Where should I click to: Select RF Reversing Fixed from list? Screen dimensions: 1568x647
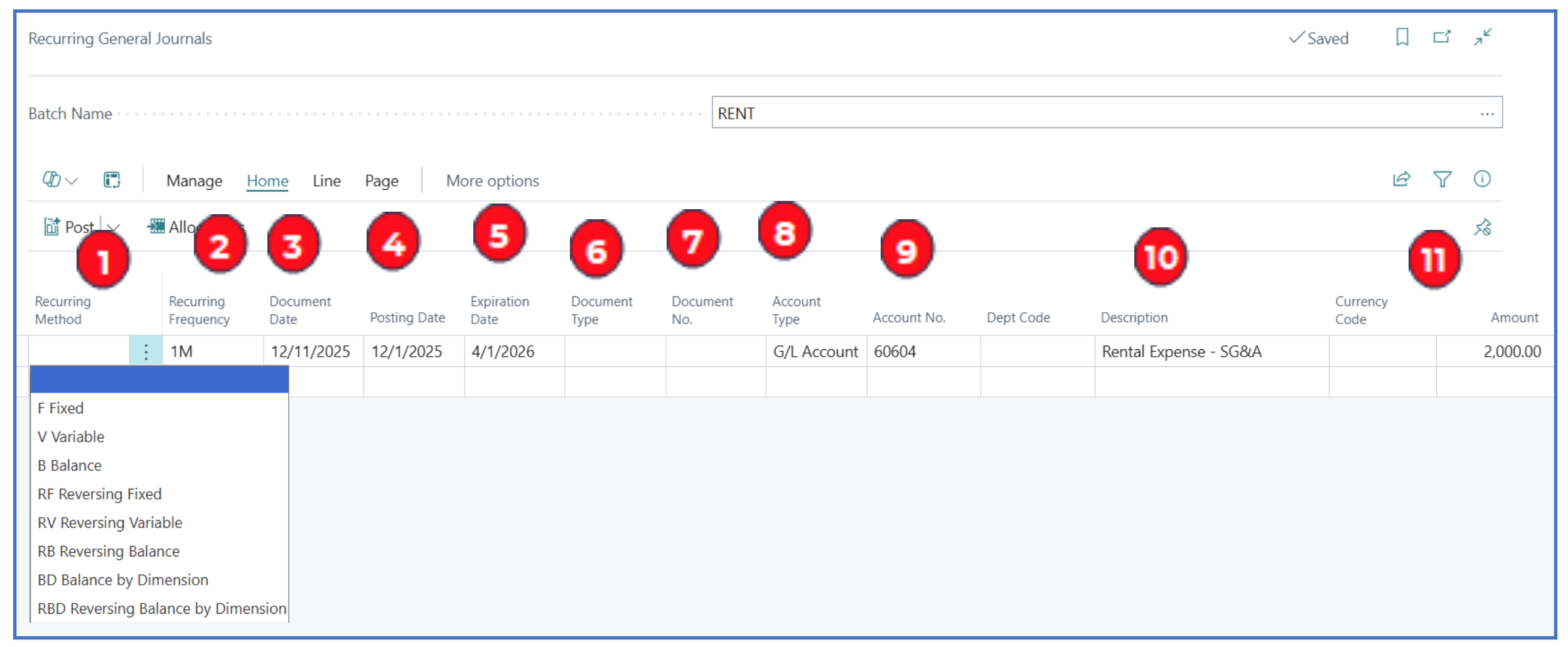pos(100,494)
